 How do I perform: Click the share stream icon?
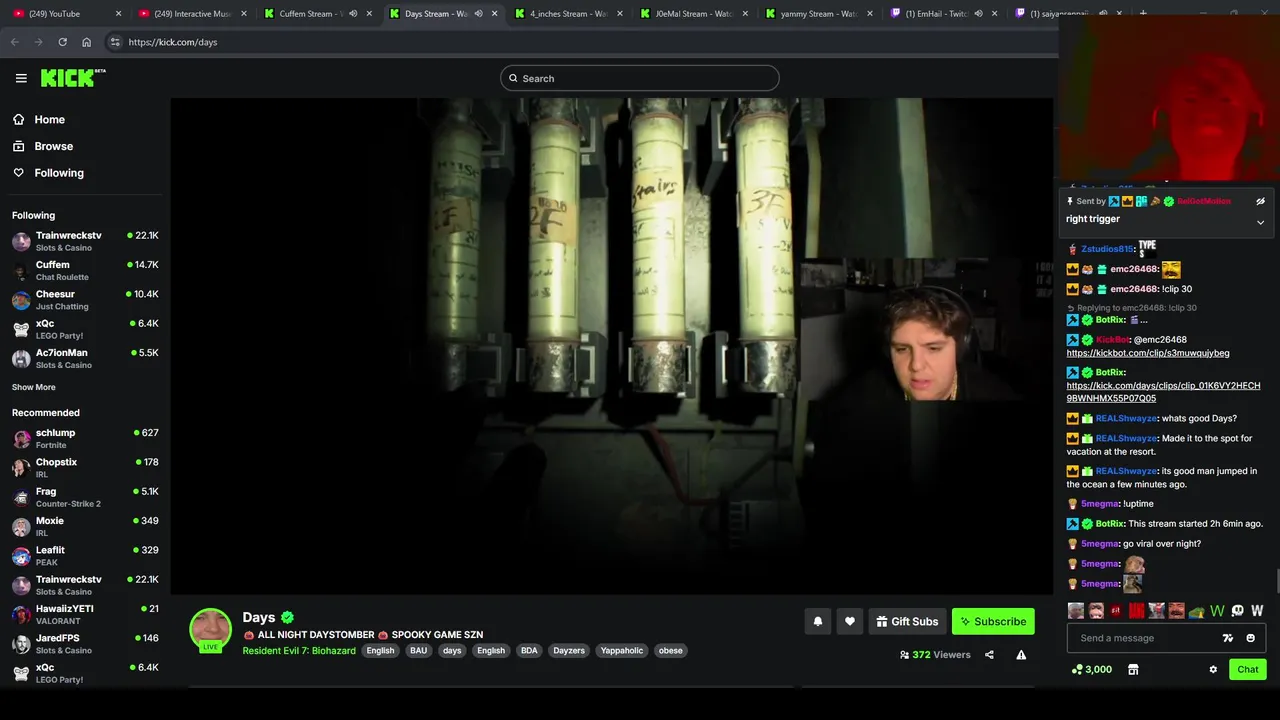[989, 655]
